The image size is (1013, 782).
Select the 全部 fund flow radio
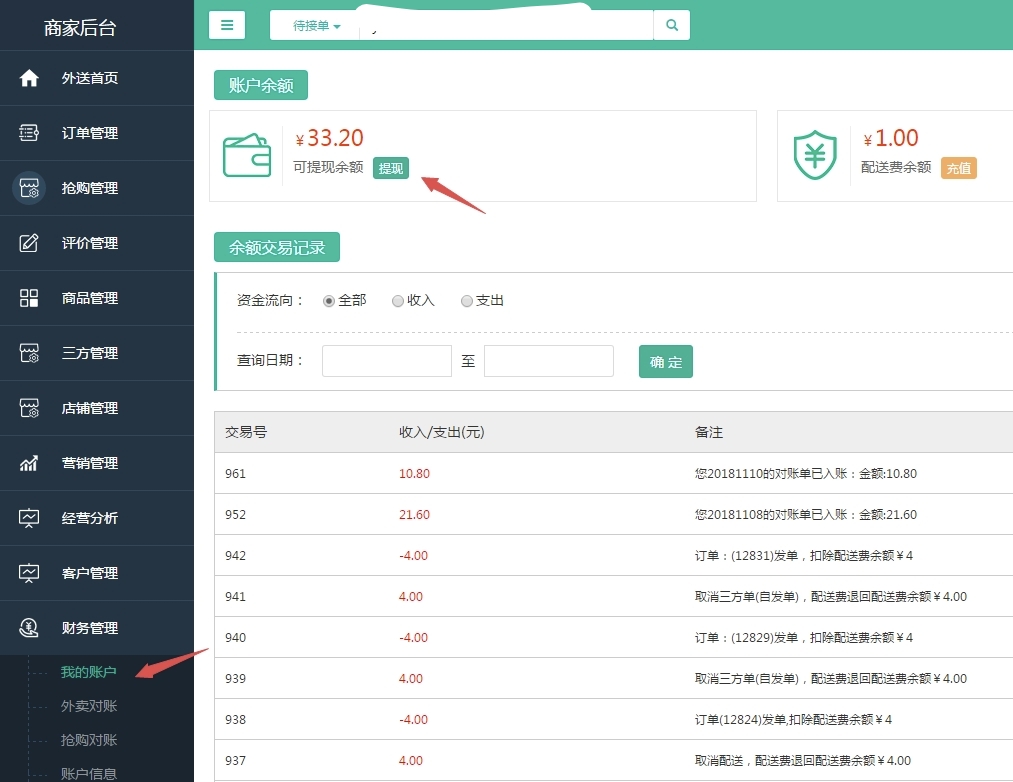329,301
